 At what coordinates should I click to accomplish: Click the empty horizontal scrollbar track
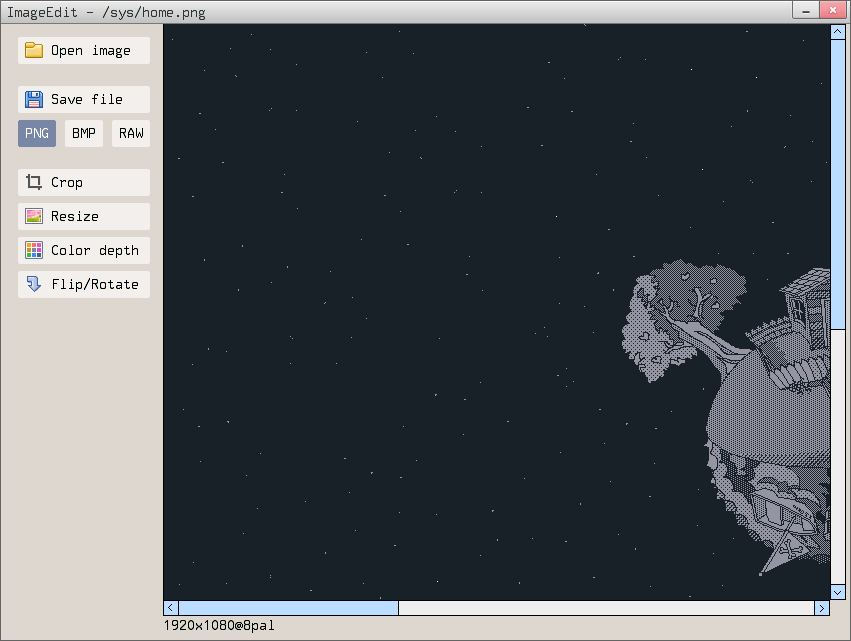tap(606, 608)
